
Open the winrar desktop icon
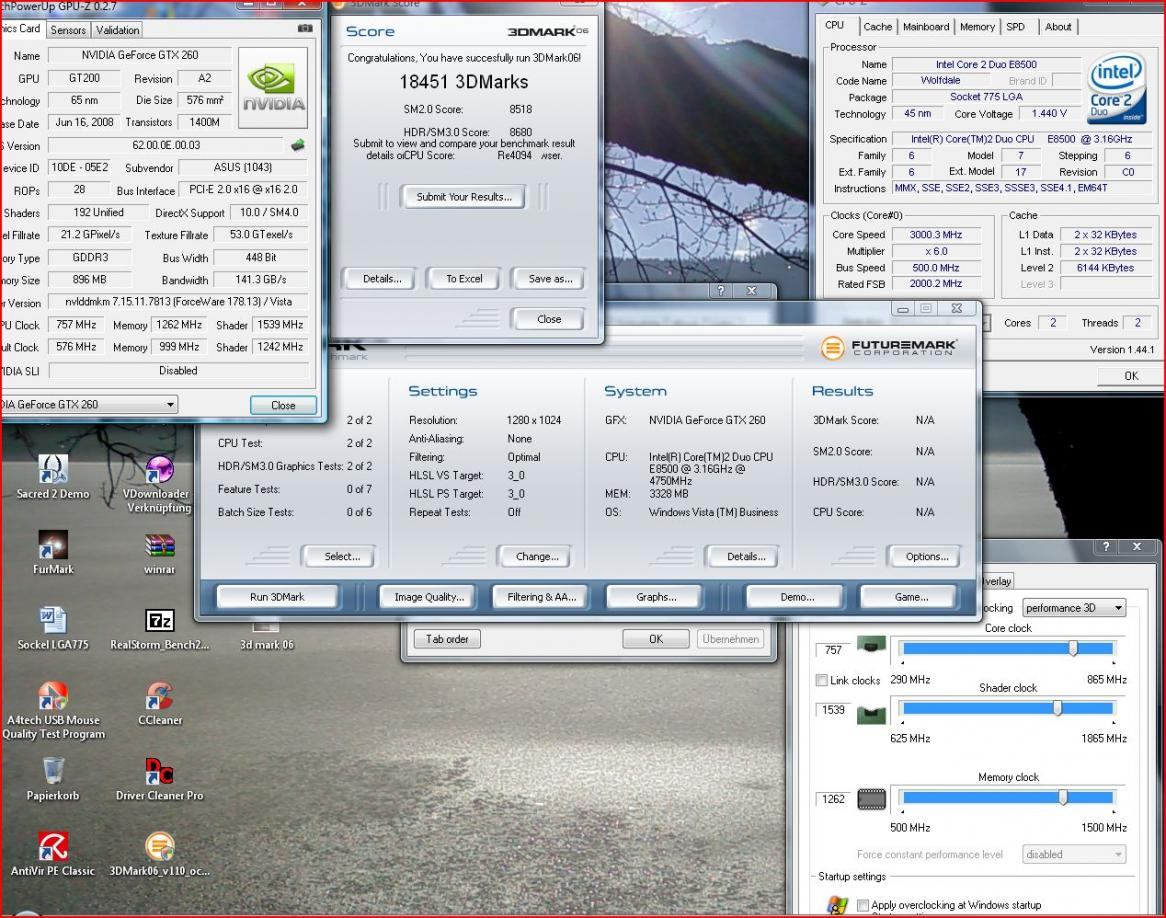[x=159, y=553]
